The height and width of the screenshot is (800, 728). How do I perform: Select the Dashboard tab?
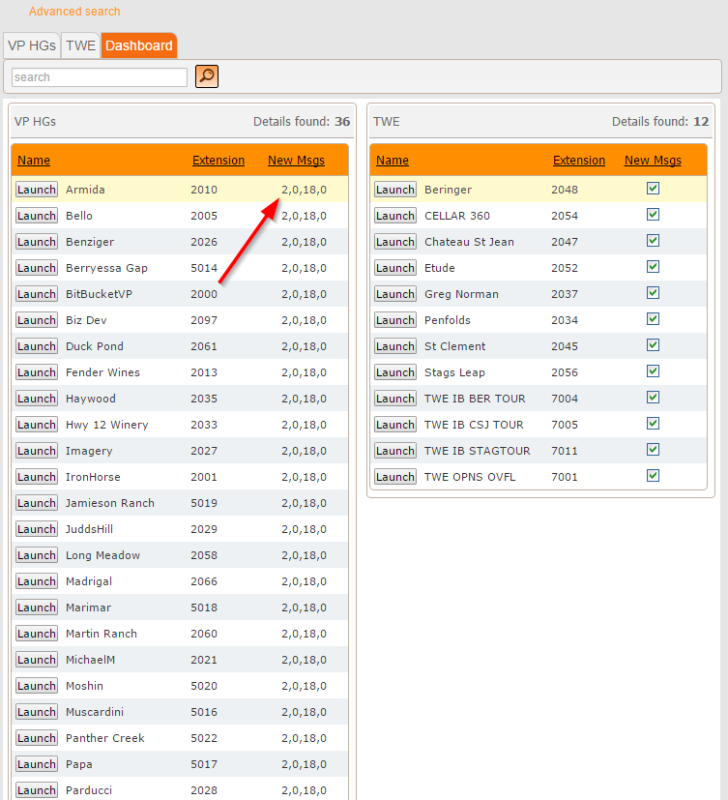pos(139,45)
